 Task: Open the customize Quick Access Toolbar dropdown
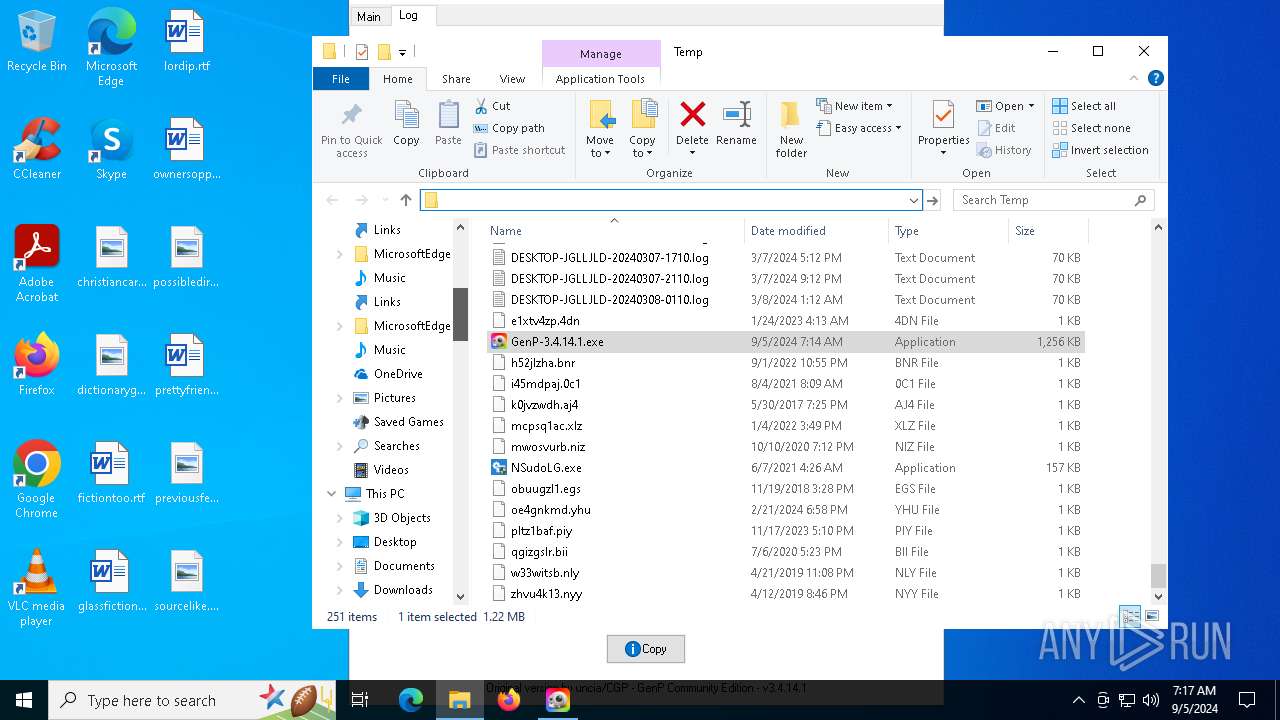403,52
